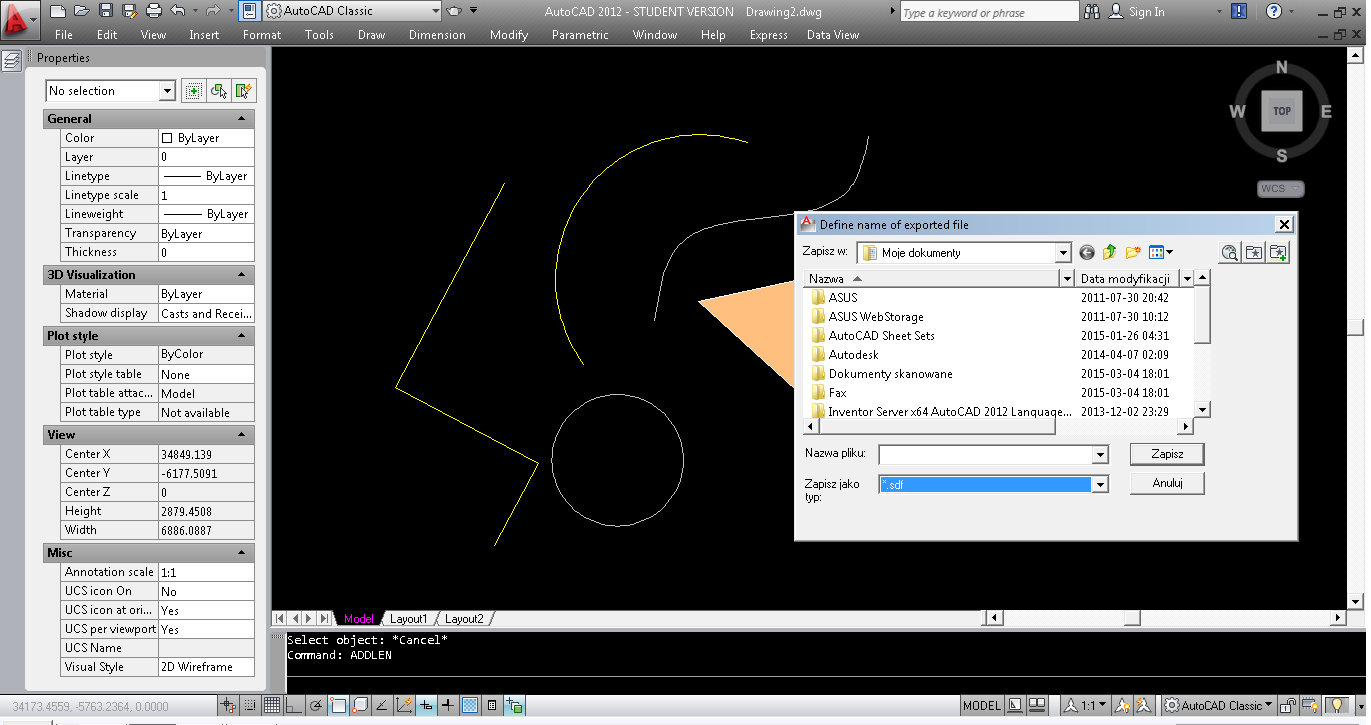This screenshot has height=725, width=1371.
Task: Click the Annotation Visibility icon in status bar
Action: click(x=1122, y=705)
